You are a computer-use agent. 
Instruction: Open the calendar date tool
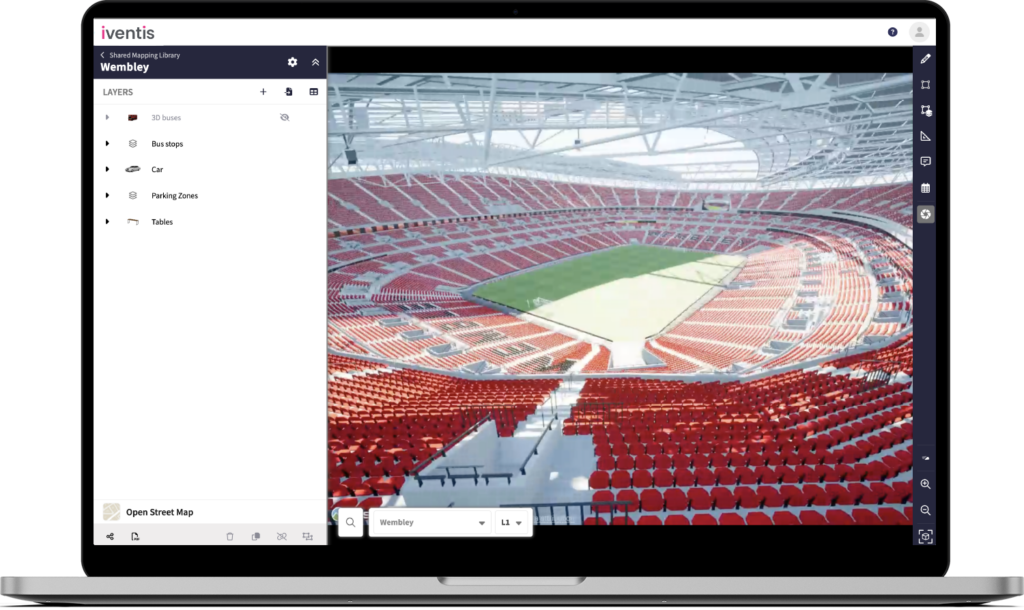point(925,188)
